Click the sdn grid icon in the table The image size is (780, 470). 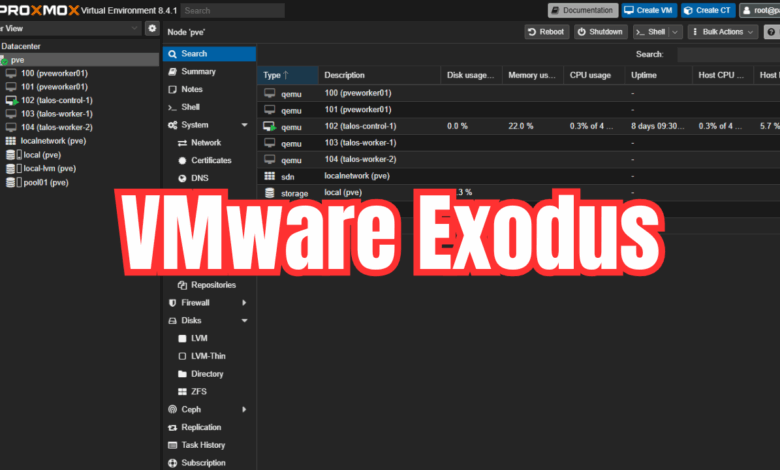tap(270, 176)
